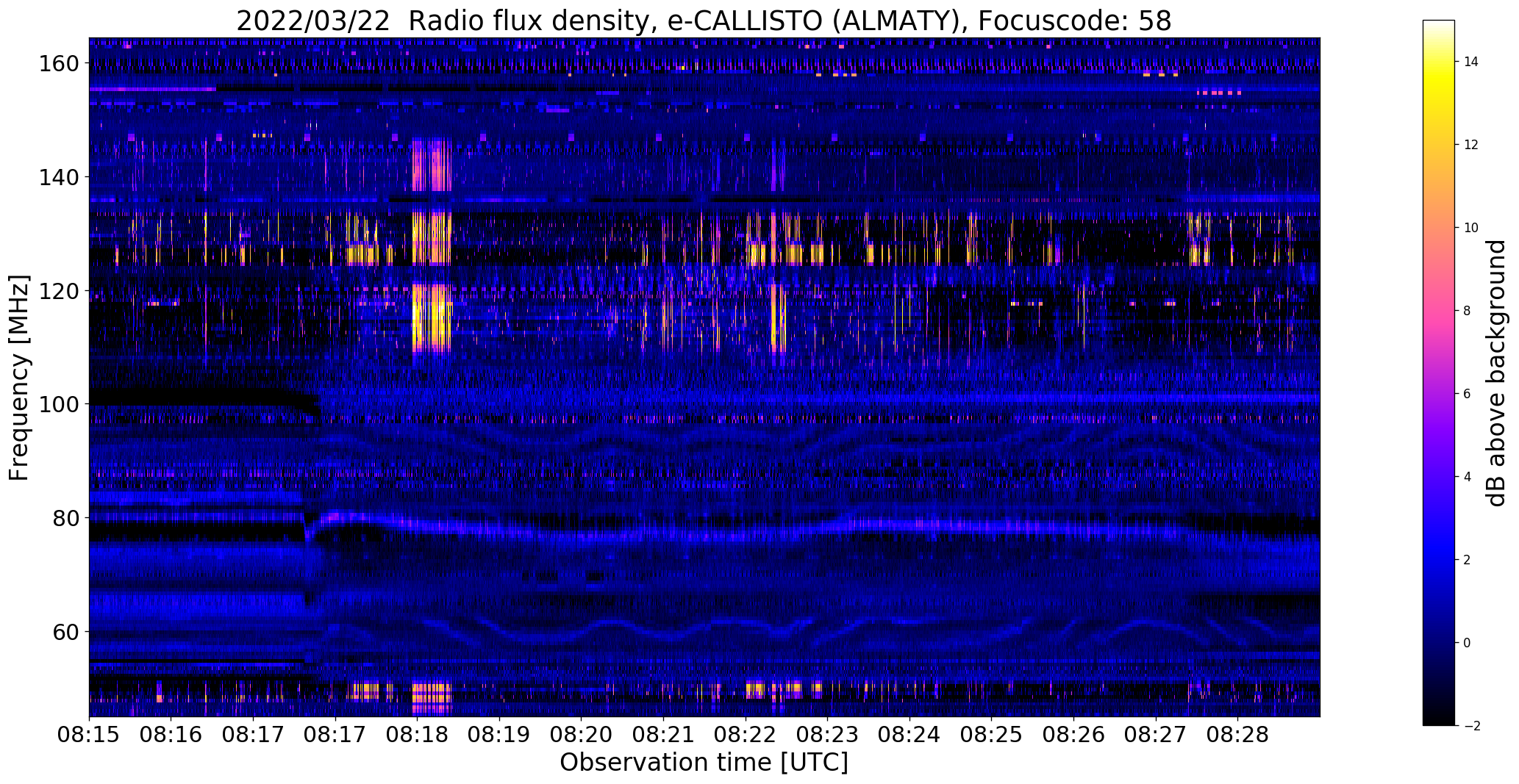
Task: Click the plot title mentioning e-CALLISTO (ALMATY)
Action: click(704, 21)
